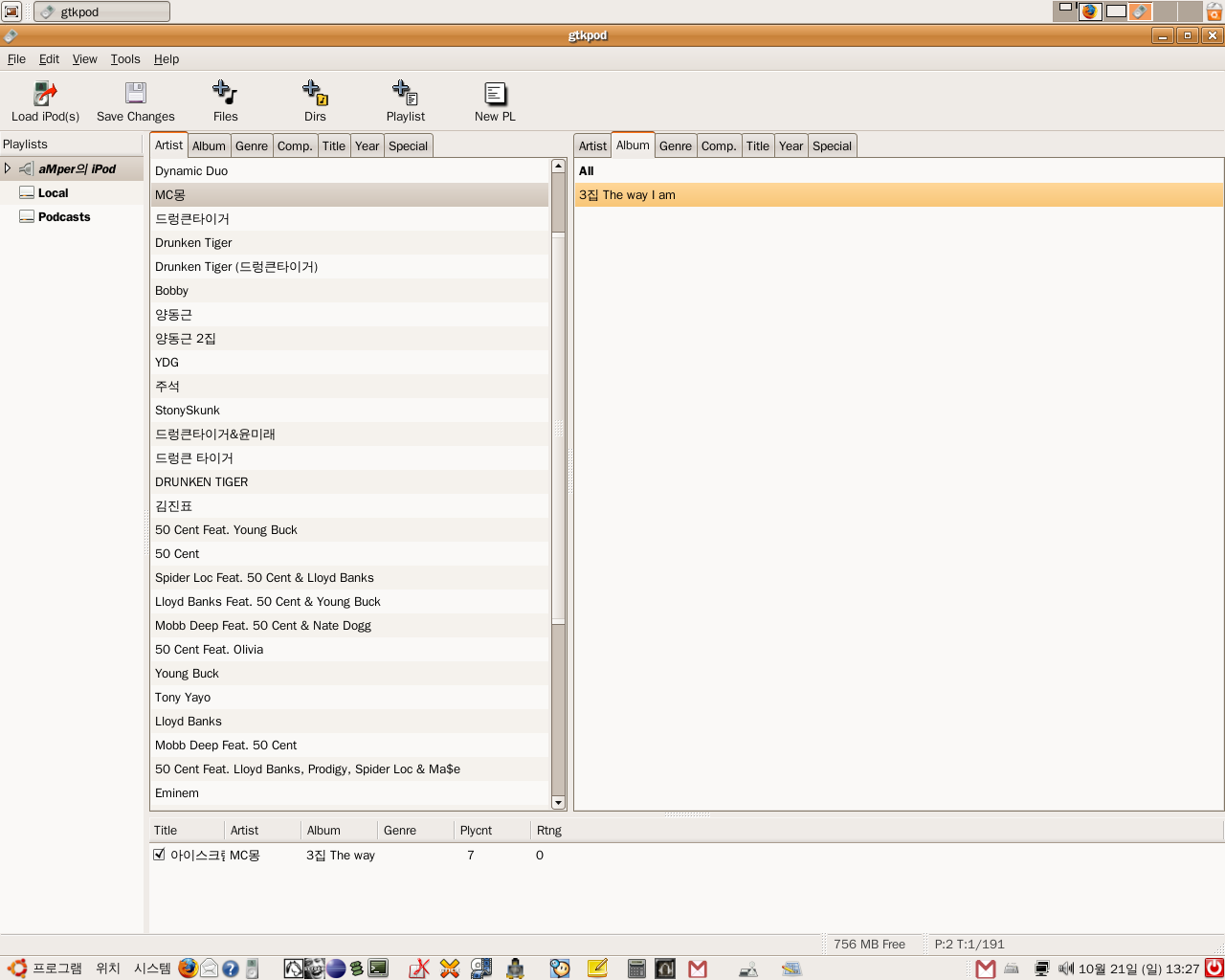Select 50 Cent in the artist list
Viewport: 1225px width, 980px height.
(x=349, y=553)
